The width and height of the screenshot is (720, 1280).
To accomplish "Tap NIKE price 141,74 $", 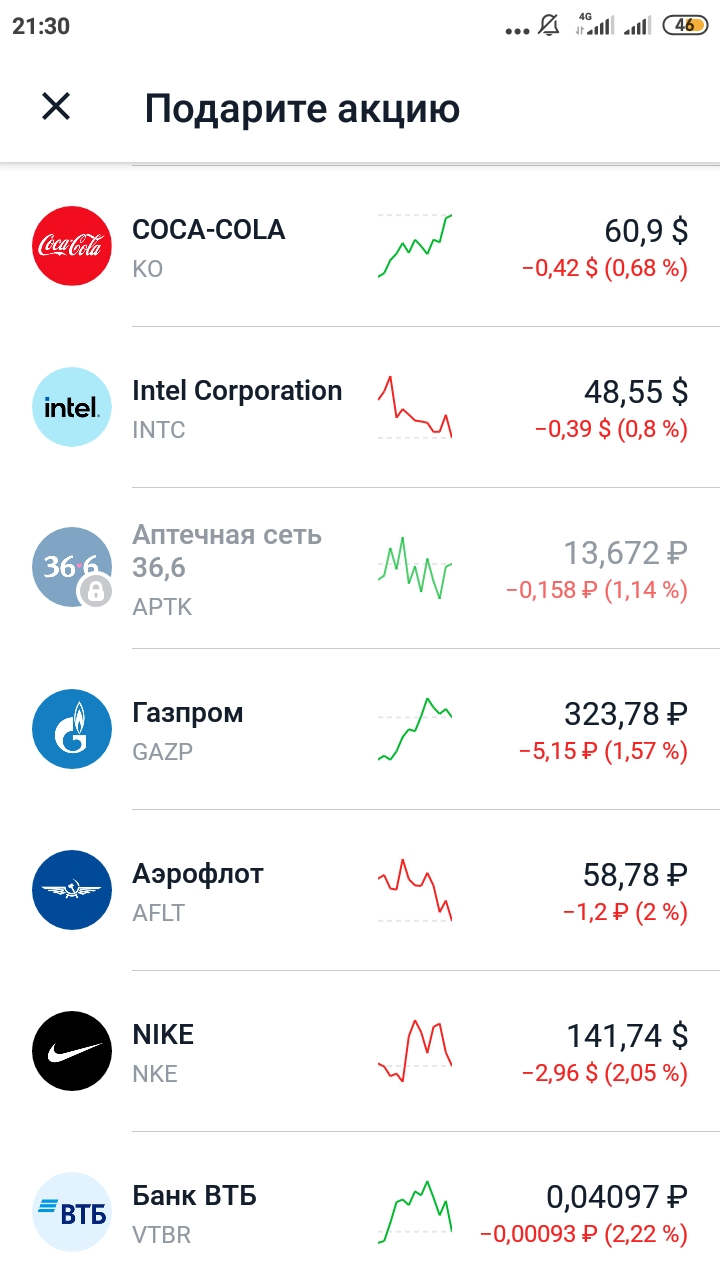I will pos(628,1036).
